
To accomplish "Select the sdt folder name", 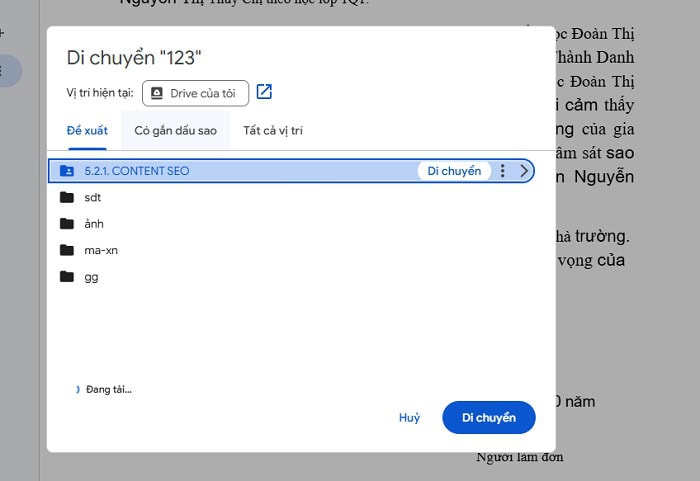I will click(x=93, y=197).
